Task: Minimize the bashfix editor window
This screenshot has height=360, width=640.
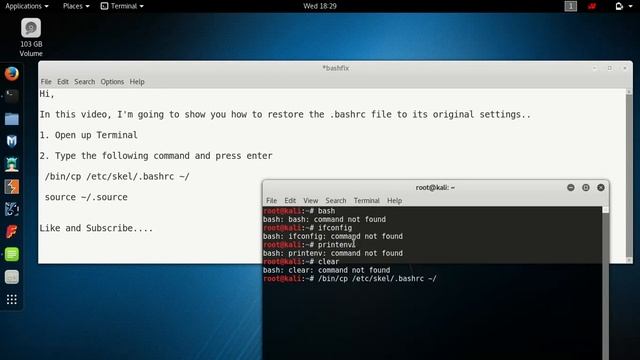Action: [595, 68]
